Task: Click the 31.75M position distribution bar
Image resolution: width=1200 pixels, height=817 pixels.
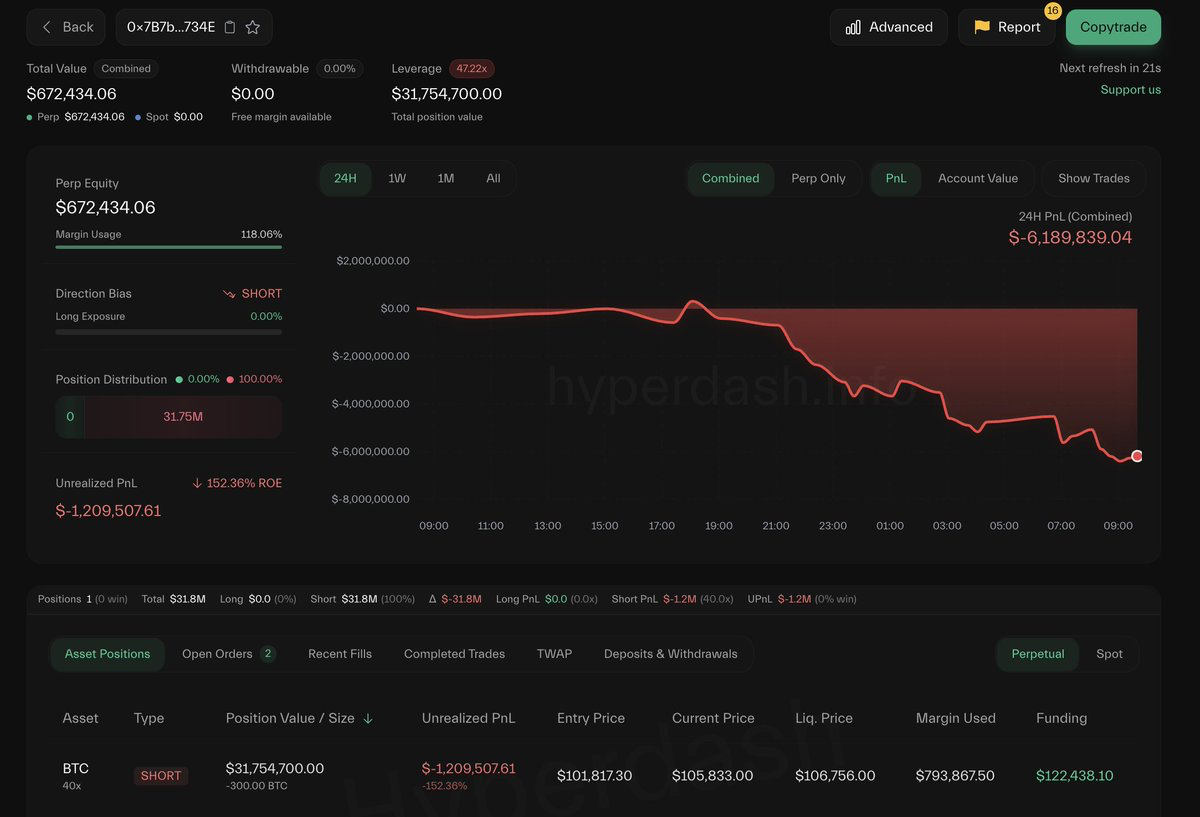Action: (x=183, y=416)
